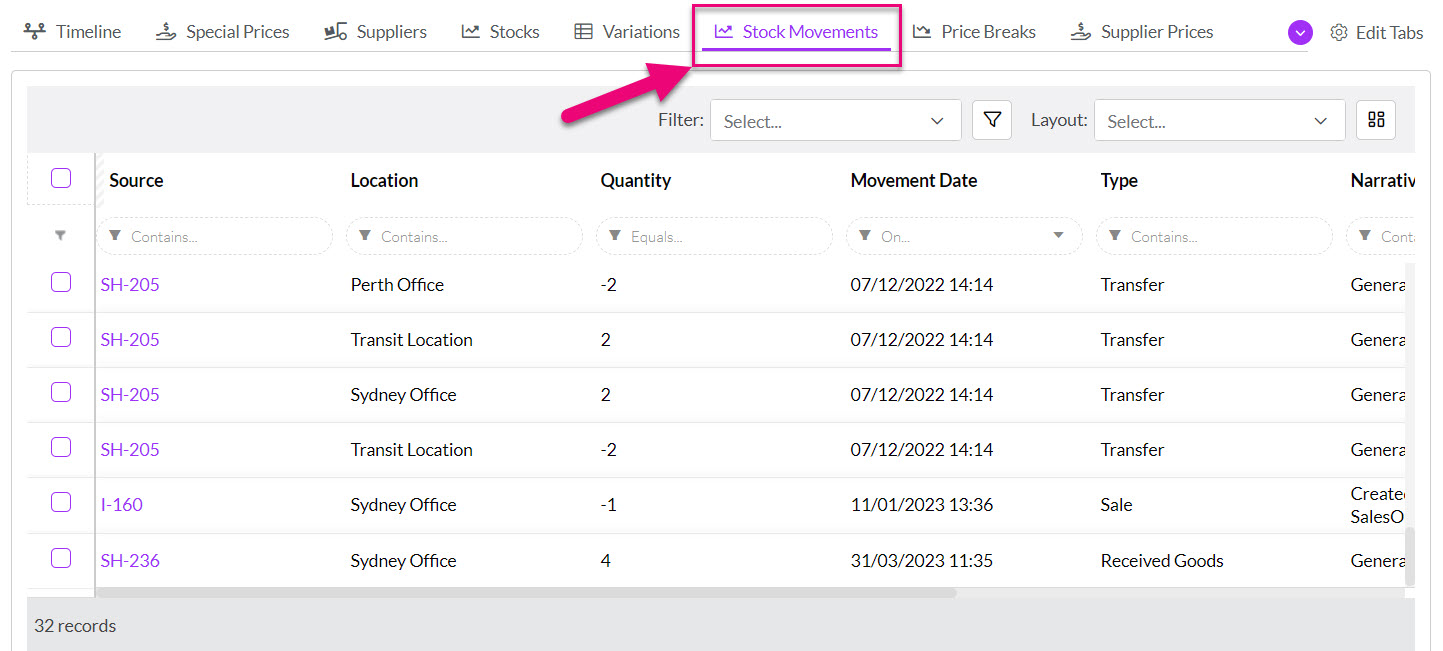Open the layout grid icon button
The image size is (1443, 651).
click(x=1376, y=120)
